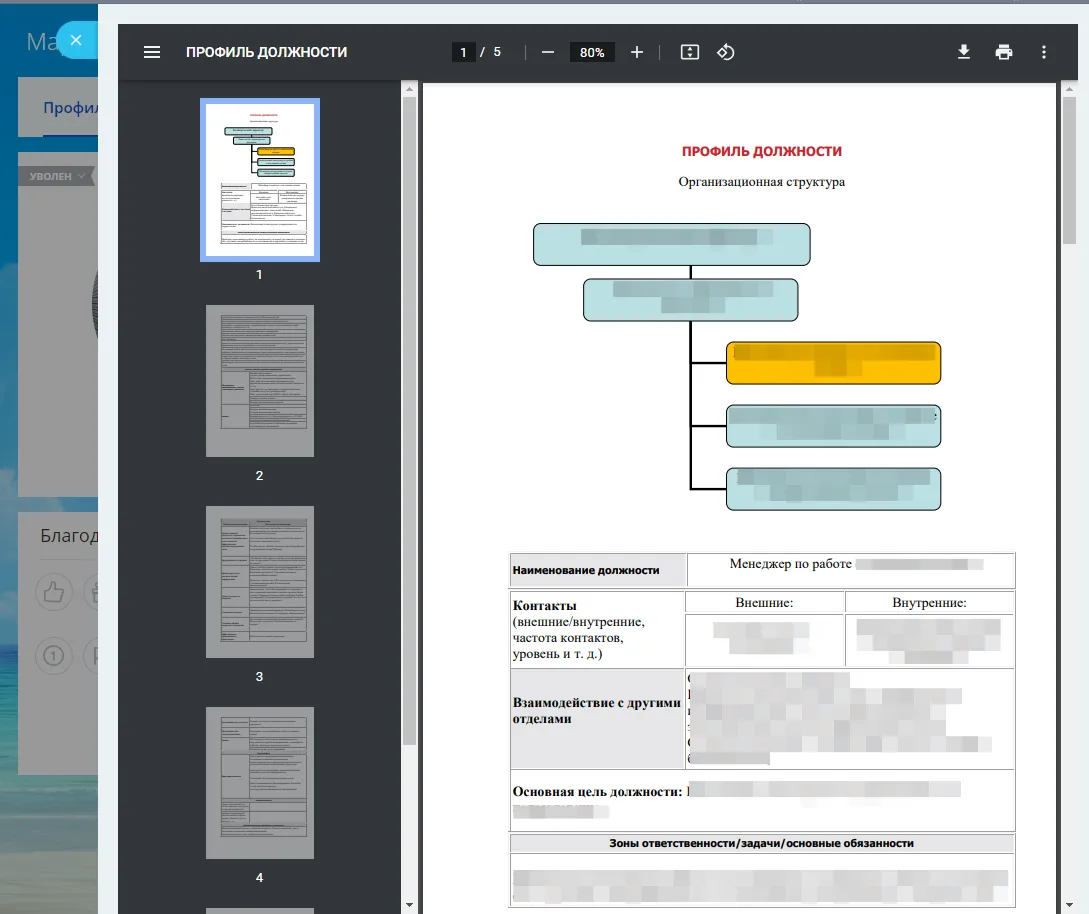Jump to page 3 thumbnail
This screenshot has width=1089, height=914.
click(x=260, y=582)
